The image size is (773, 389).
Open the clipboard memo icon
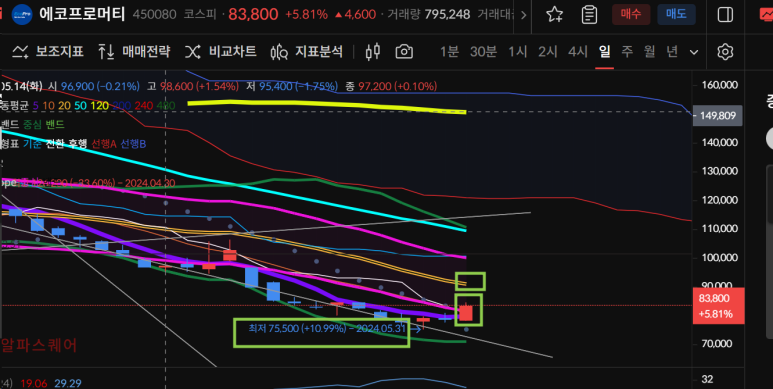coord(589,14)
